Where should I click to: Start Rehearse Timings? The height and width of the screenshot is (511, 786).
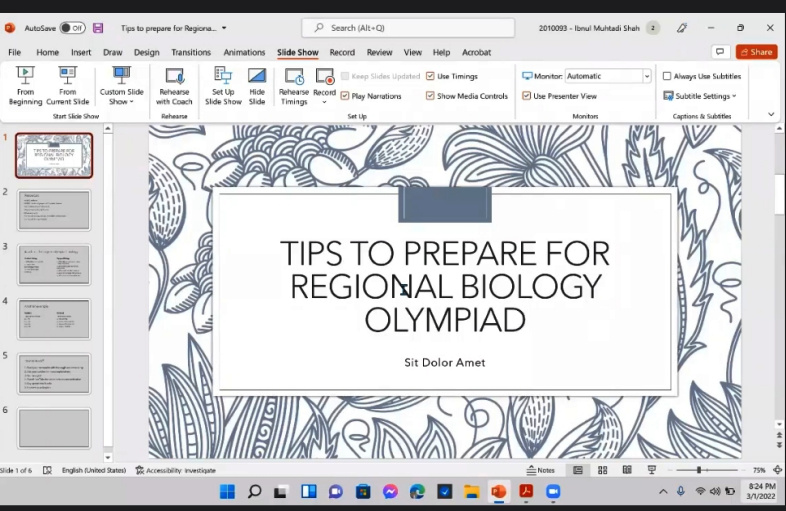click(x=294, y=86)
